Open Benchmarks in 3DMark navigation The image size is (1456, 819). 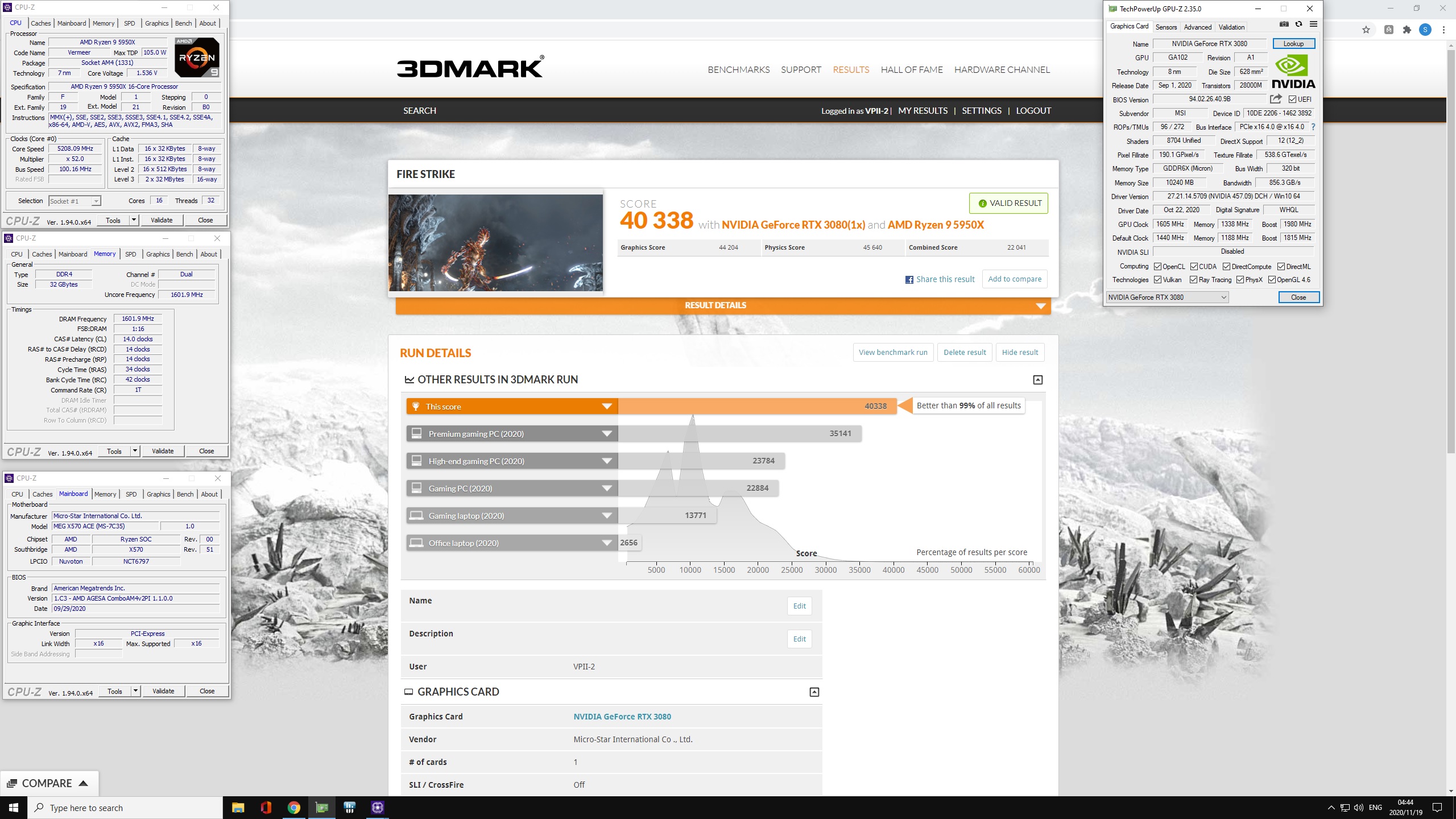(x=738, y=70)
